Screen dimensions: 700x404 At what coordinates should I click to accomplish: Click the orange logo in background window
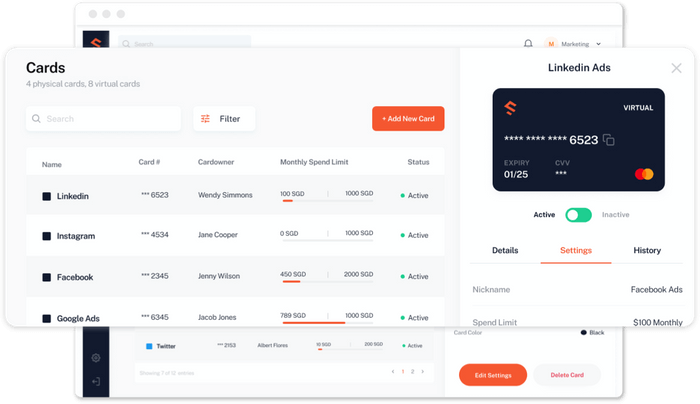pyautogui.click(x=96, y=41)
